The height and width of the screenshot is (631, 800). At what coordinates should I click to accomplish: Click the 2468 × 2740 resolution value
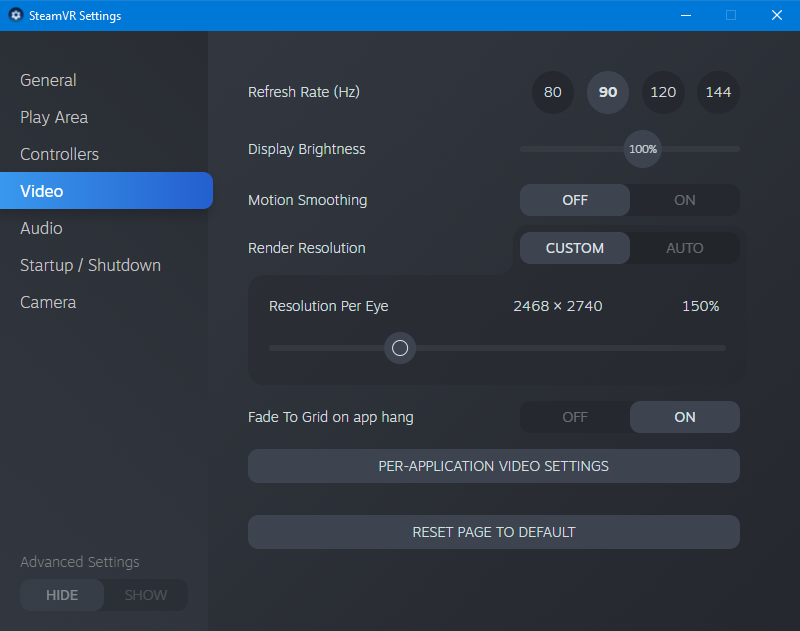pyautogui.click(x=558, y=306)
